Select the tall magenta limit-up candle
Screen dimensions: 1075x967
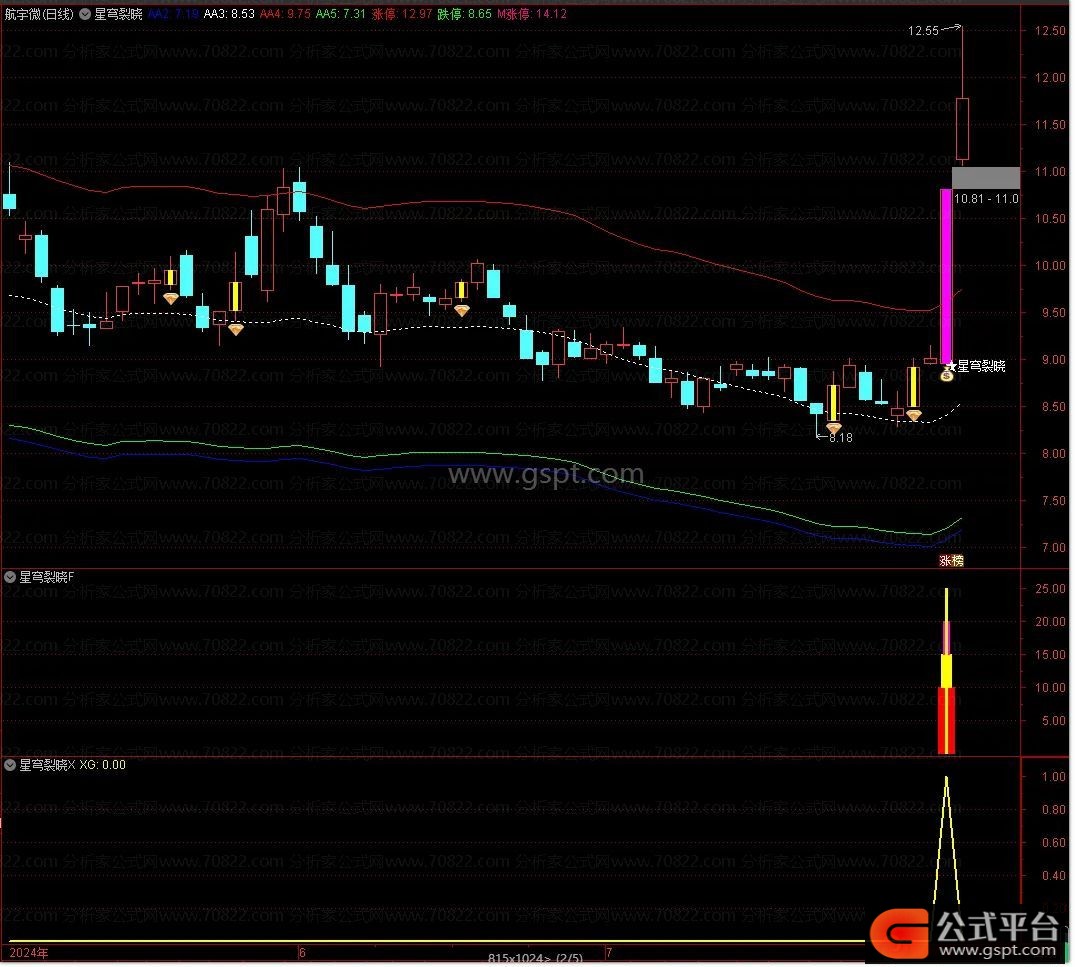(947, 276)
